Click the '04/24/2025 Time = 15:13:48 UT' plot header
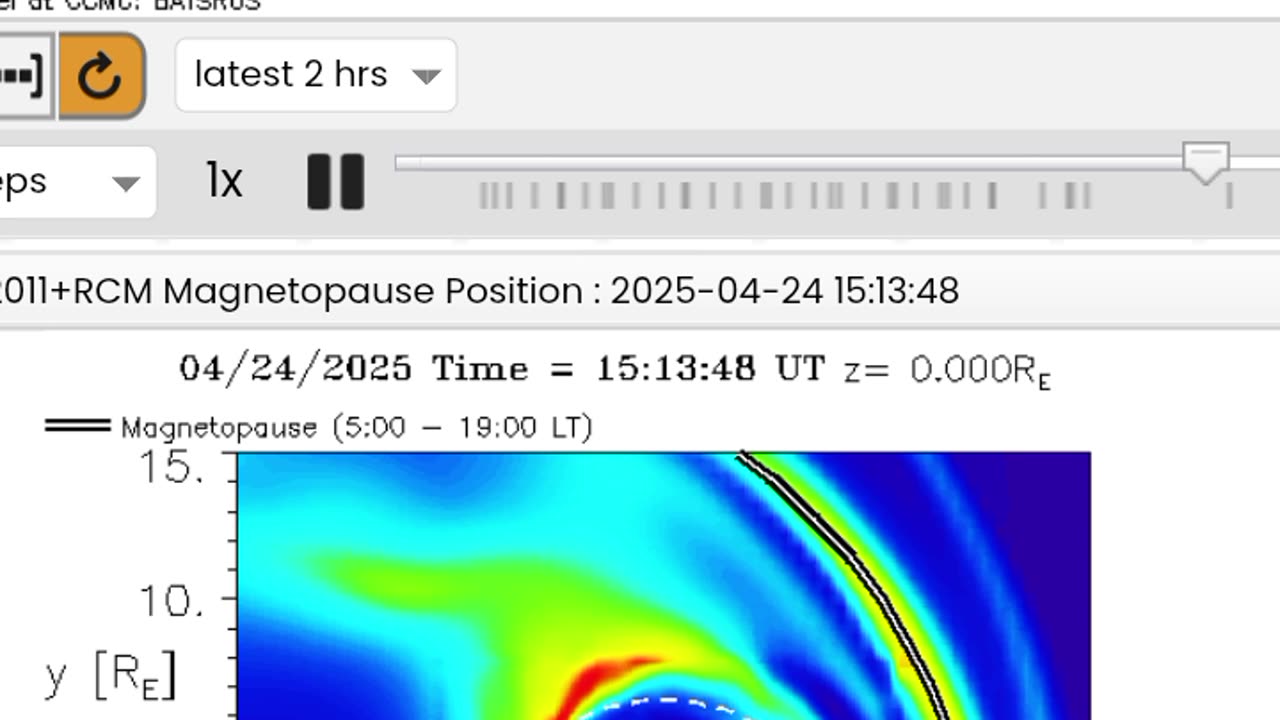The width and height of the screenshot is (1280, 720). click(x=502, y=368)
